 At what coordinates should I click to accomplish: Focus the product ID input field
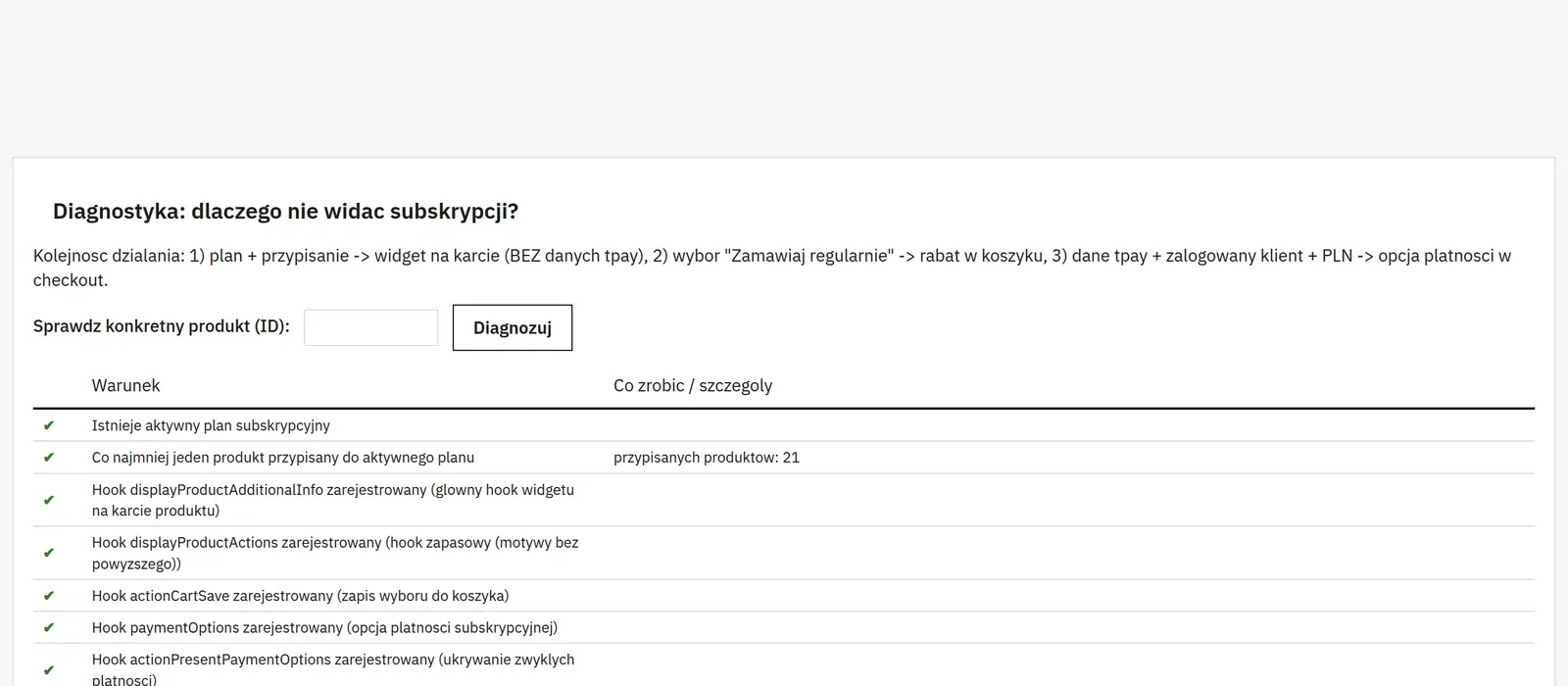371,327
